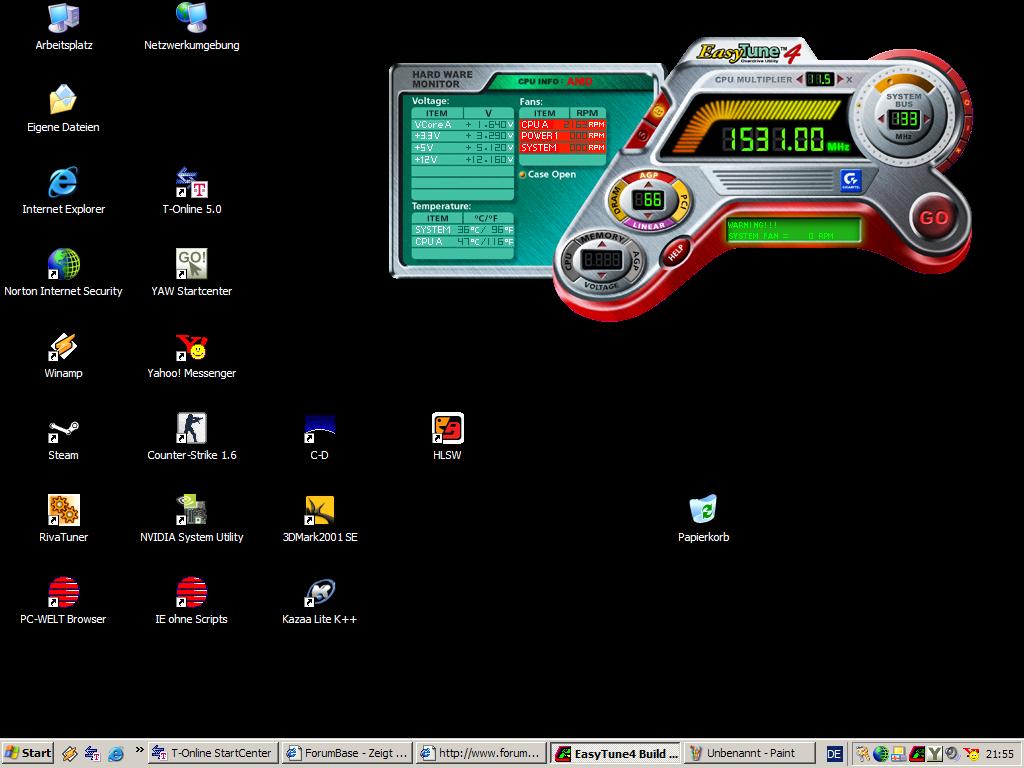Screen dimensions: 1024x768
Task: Click the VCore A voltage row
Action: (462, 124)
